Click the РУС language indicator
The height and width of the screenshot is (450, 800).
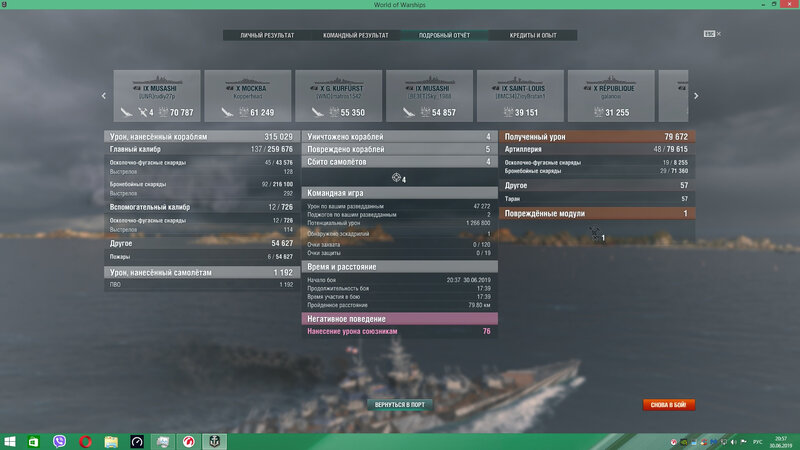click(x=758, y=442)
